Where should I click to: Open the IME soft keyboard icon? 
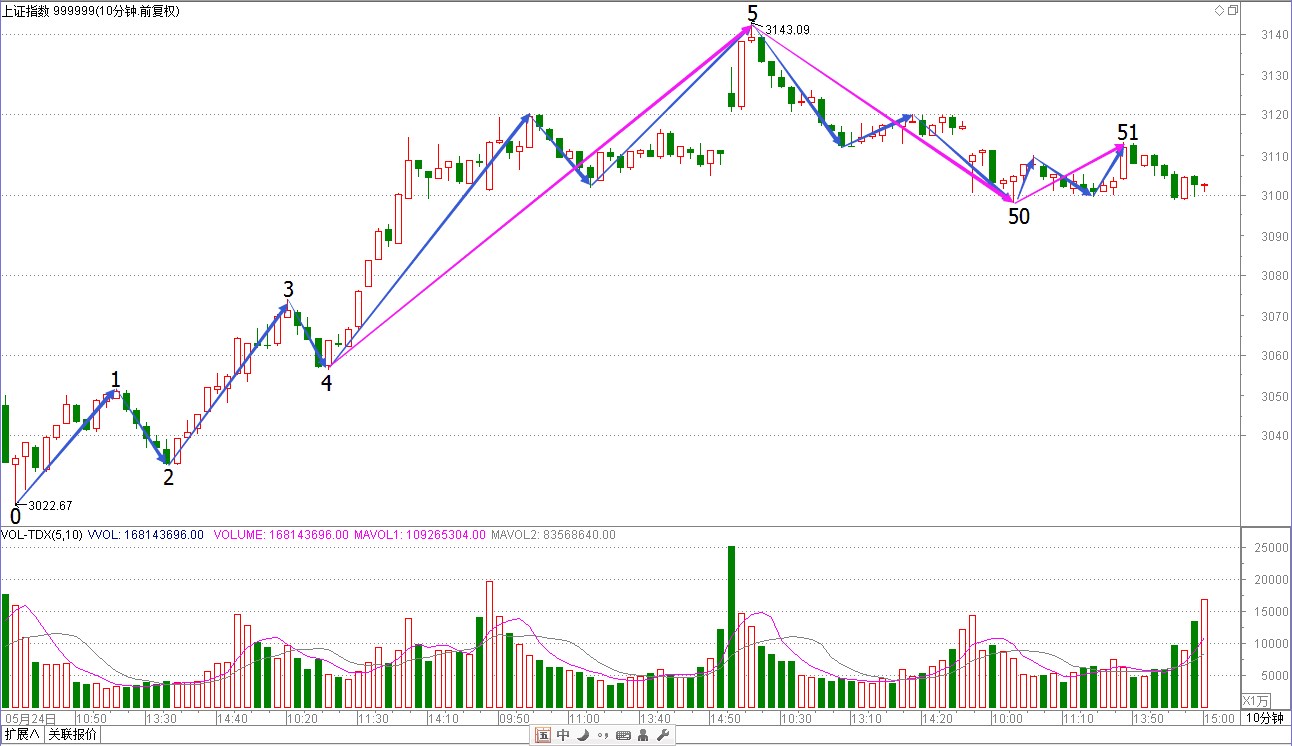click(623, 736)
